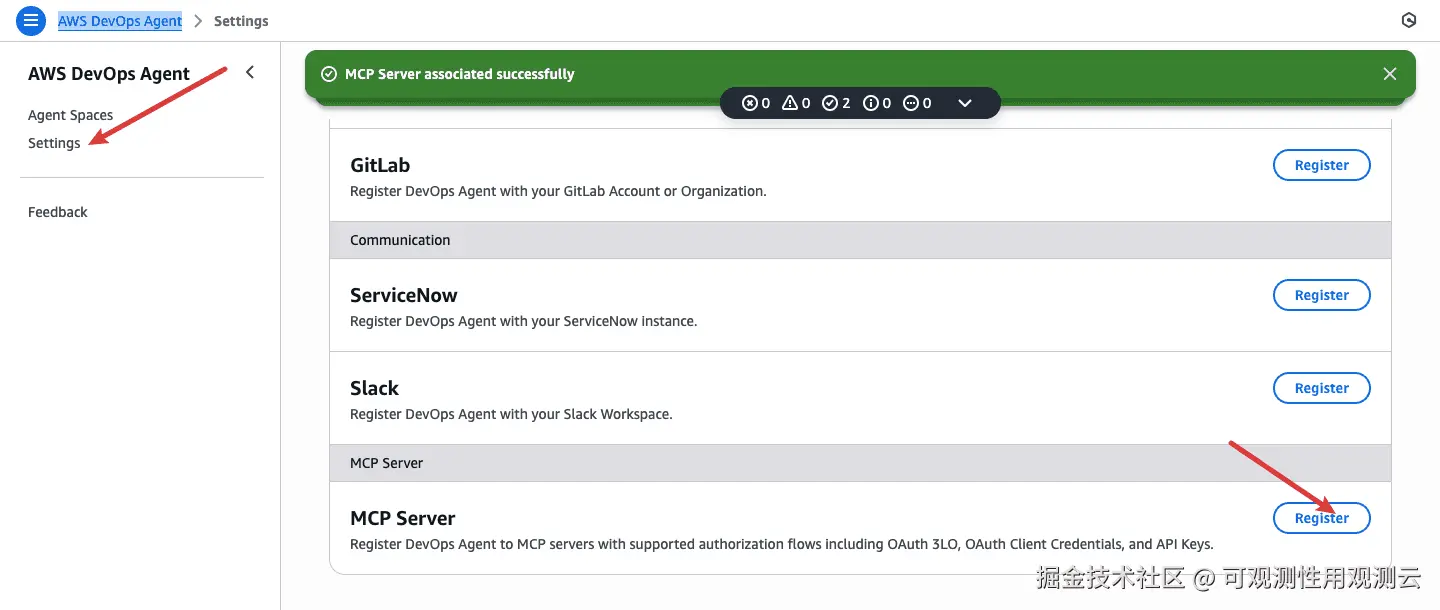The height and width of the screenshot is (610, 1440).
Task: Click the hexagon settings icon top right
Action: [1409, 20]
